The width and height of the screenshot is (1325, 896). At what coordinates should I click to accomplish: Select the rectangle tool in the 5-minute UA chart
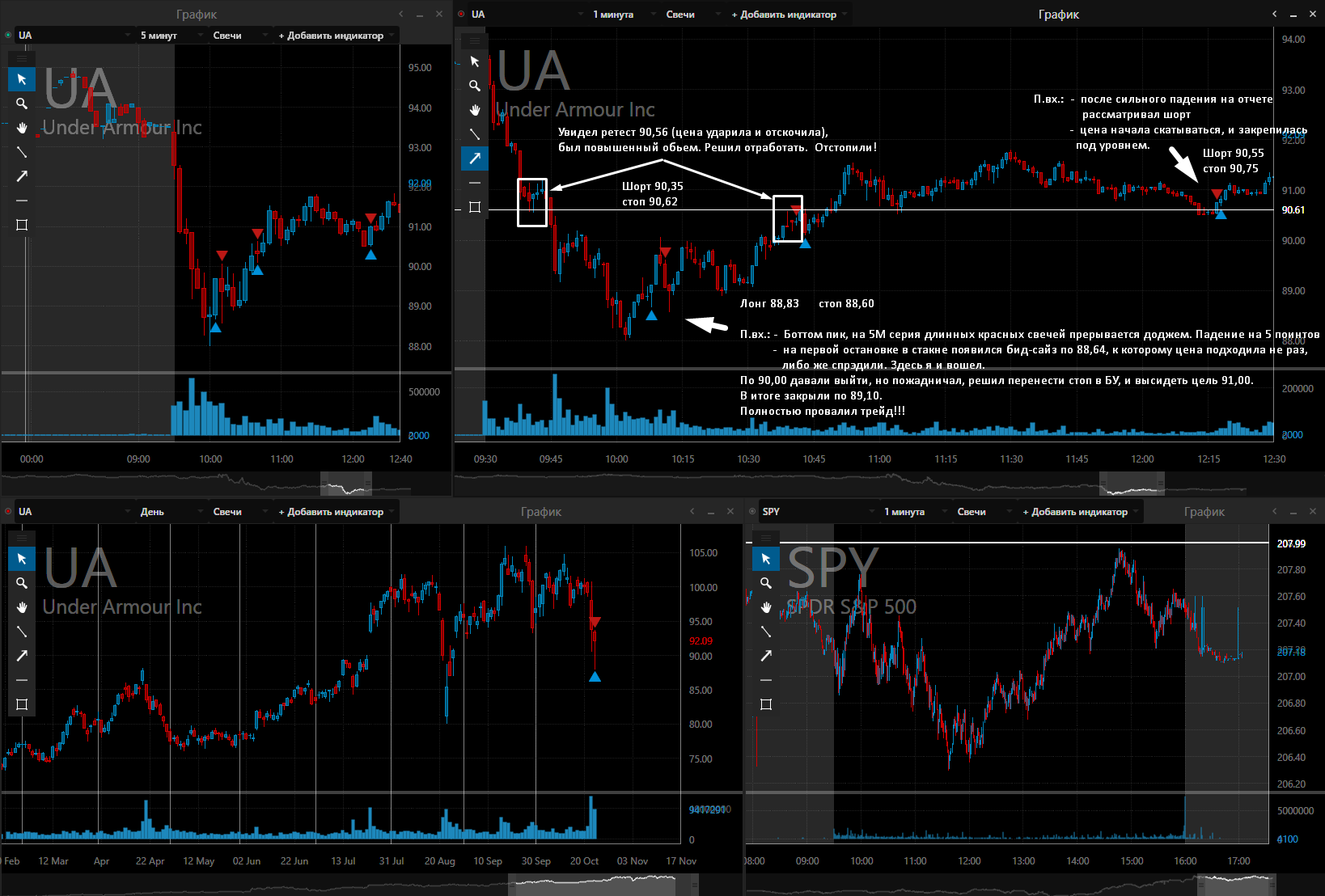click(22, 225)
